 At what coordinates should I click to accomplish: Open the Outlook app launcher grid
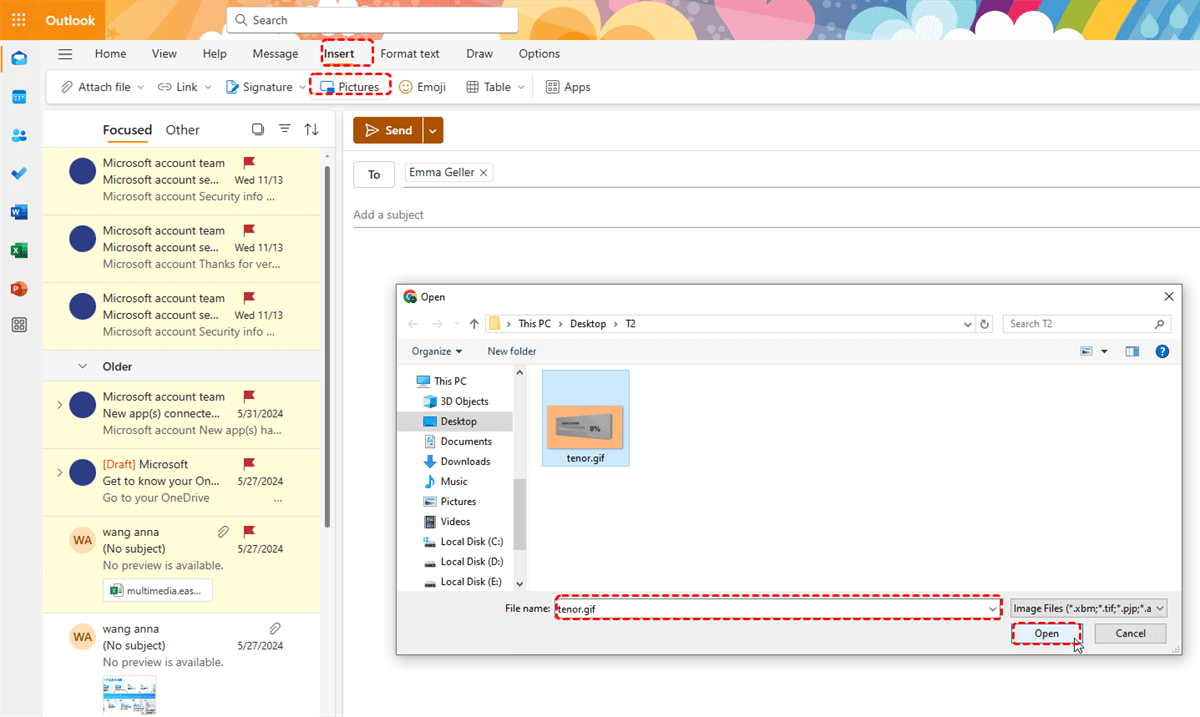coord(19,20)
